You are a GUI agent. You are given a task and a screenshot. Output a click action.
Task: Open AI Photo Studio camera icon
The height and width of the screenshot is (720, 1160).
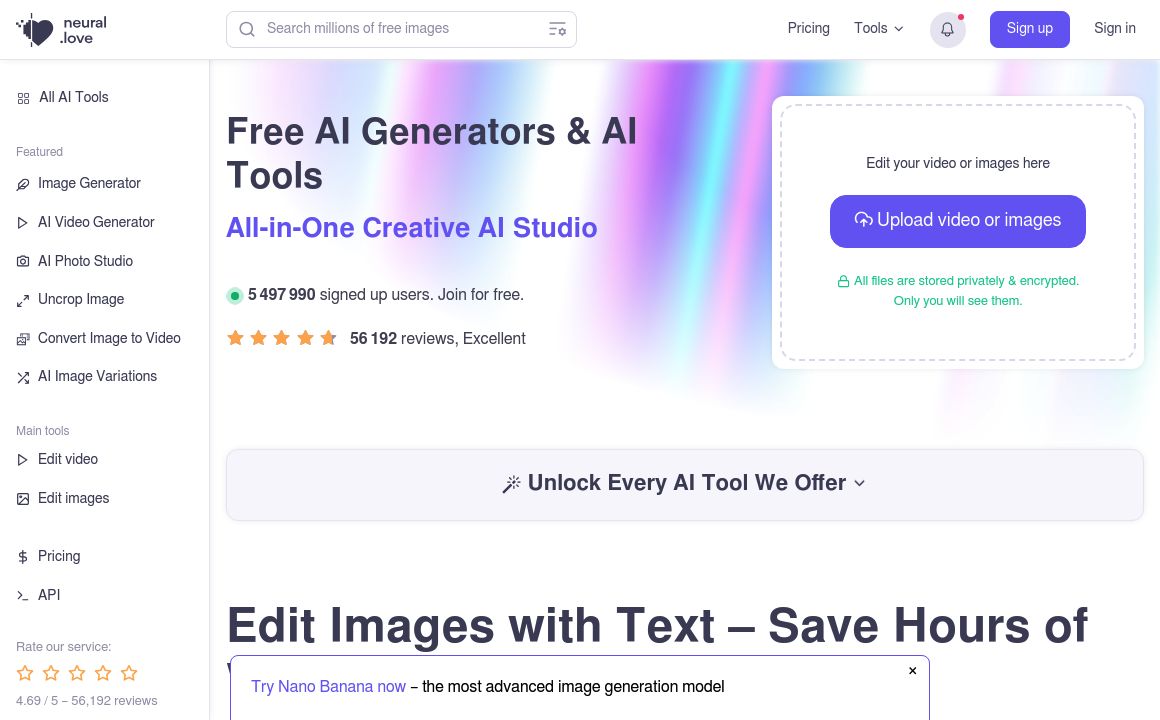pyautogui.click(x=23, y=261)
